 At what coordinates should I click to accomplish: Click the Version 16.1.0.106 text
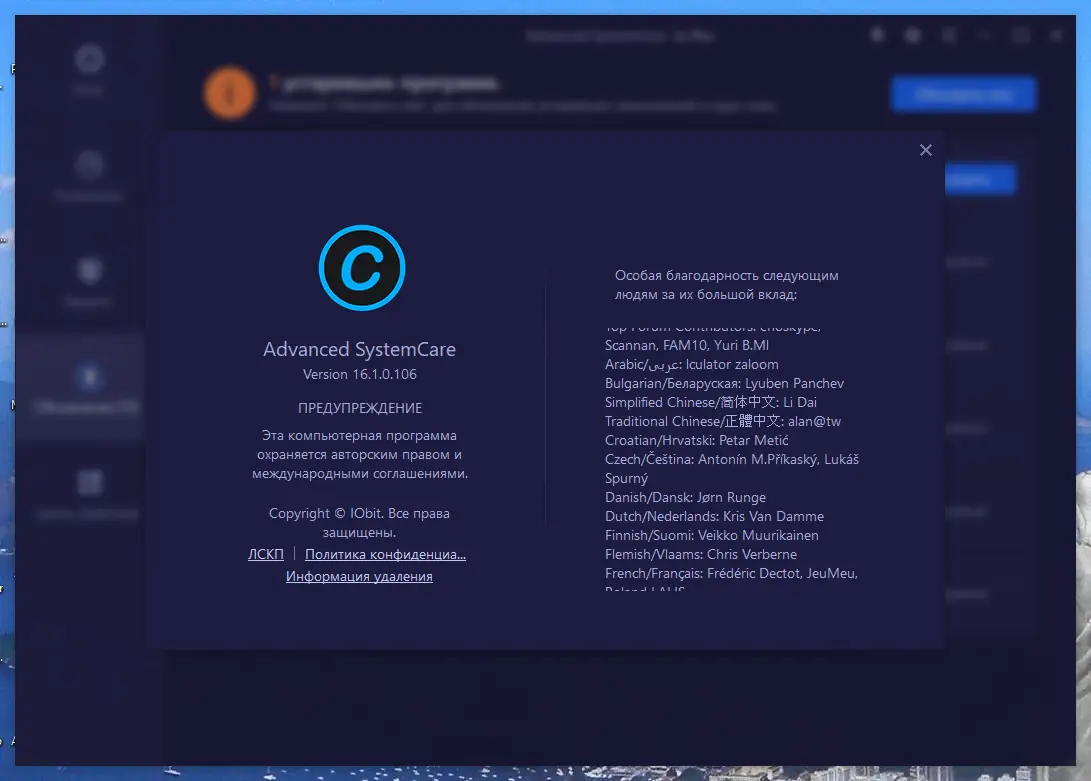360,374
